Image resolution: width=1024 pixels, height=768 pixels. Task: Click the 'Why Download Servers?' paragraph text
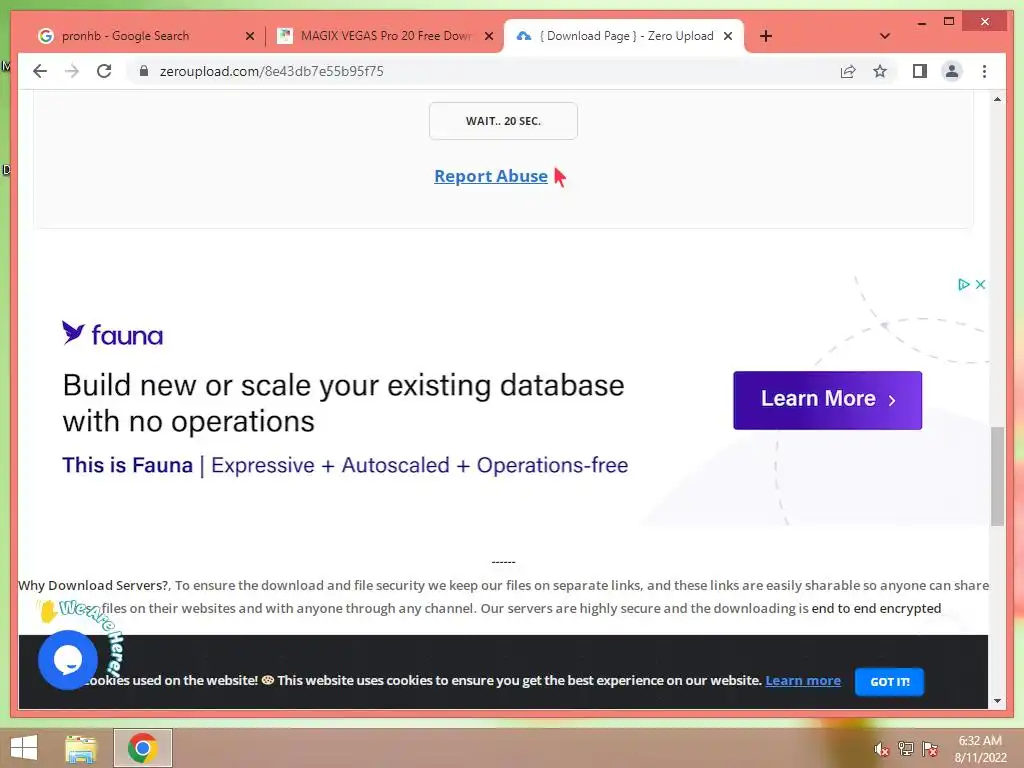(503, 596)
